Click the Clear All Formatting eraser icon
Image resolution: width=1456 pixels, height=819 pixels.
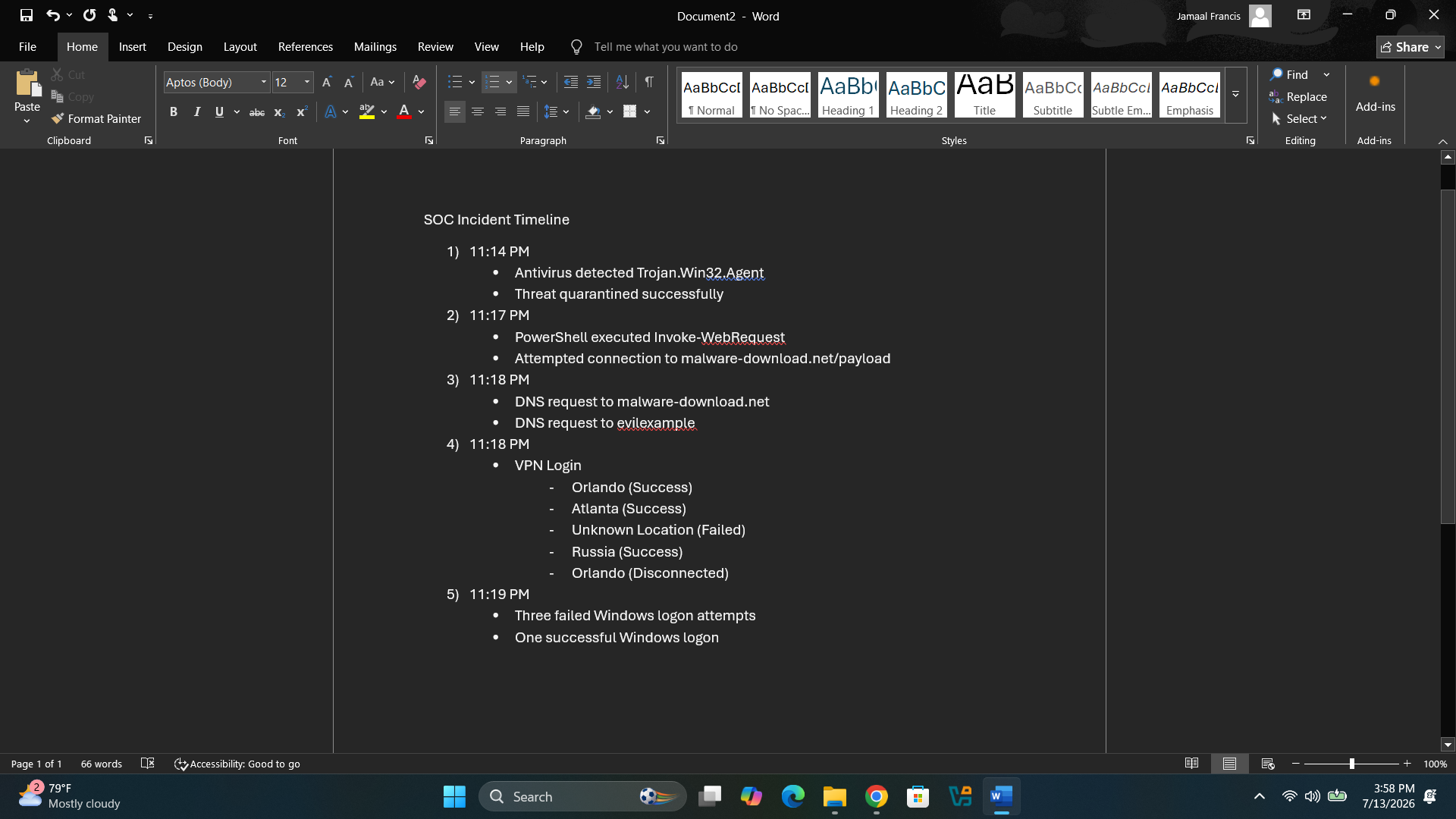[x=419, y=82]
